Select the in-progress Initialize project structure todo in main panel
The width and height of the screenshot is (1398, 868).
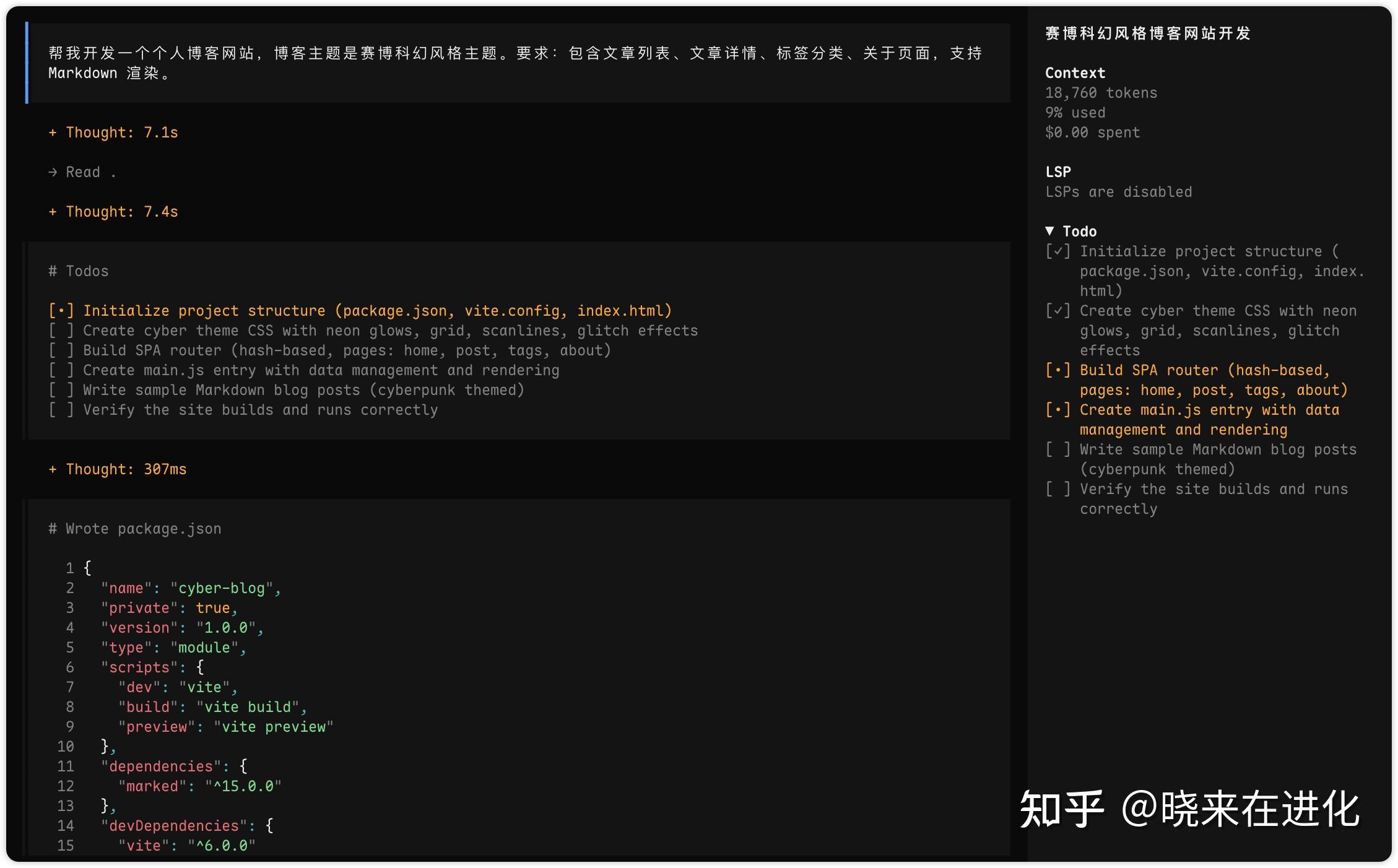pos(360,311)
